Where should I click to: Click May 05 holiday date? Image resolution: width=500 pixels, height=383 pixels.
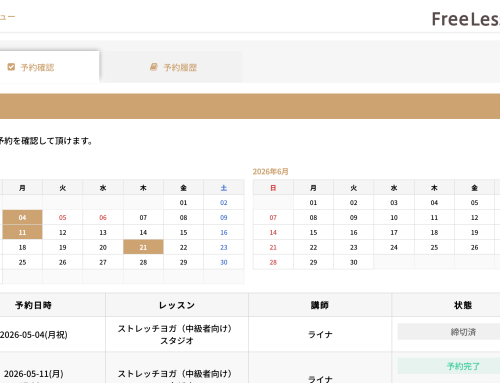pyautogui.click(x=63, y=218)
